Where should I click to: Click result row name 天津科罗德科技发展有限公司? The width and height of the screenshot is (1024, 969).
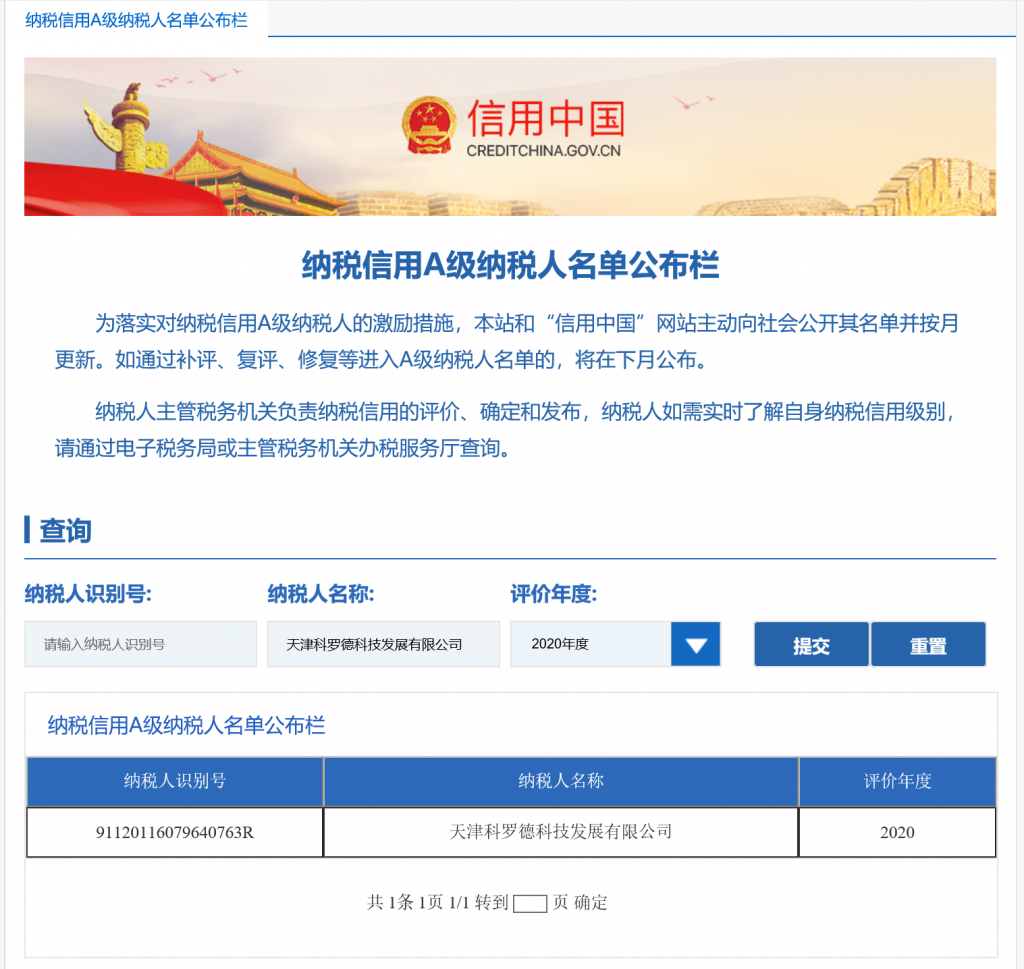tap(561, 833)
